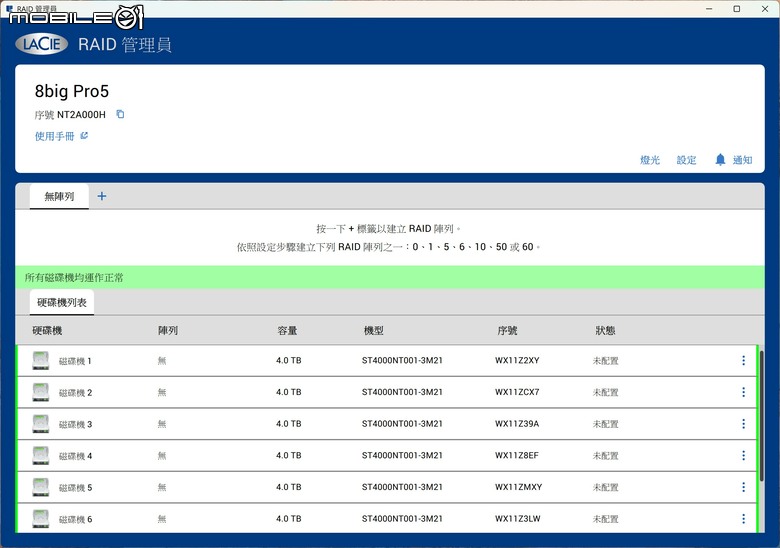
Task: Click the notification bell icon
Action: pos(720,160)
